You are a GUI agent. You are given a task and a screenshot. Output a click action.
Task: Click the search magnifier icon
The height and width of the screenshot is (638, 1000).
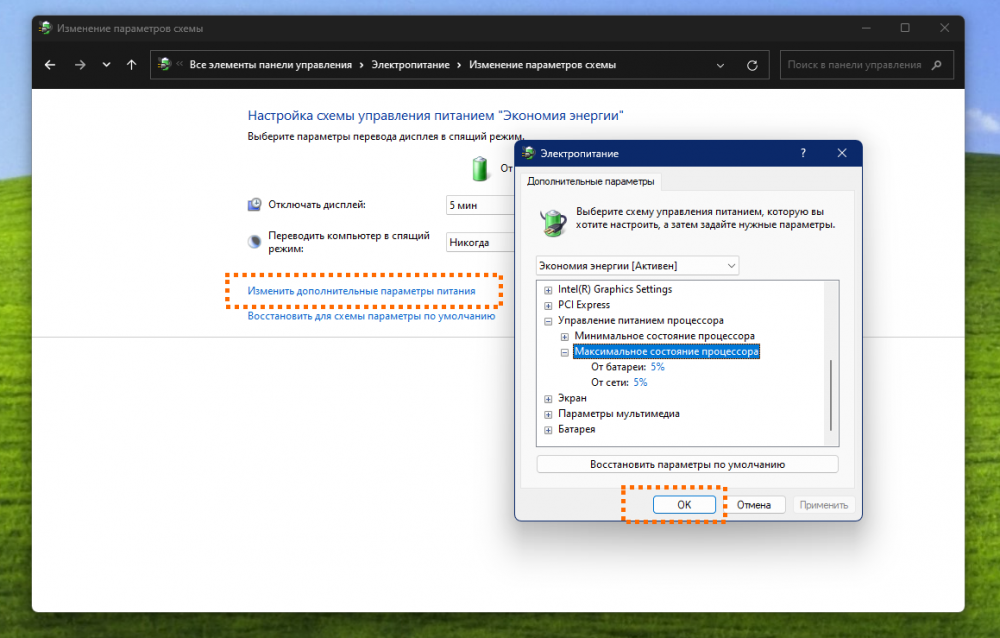(x=936, y=65)
